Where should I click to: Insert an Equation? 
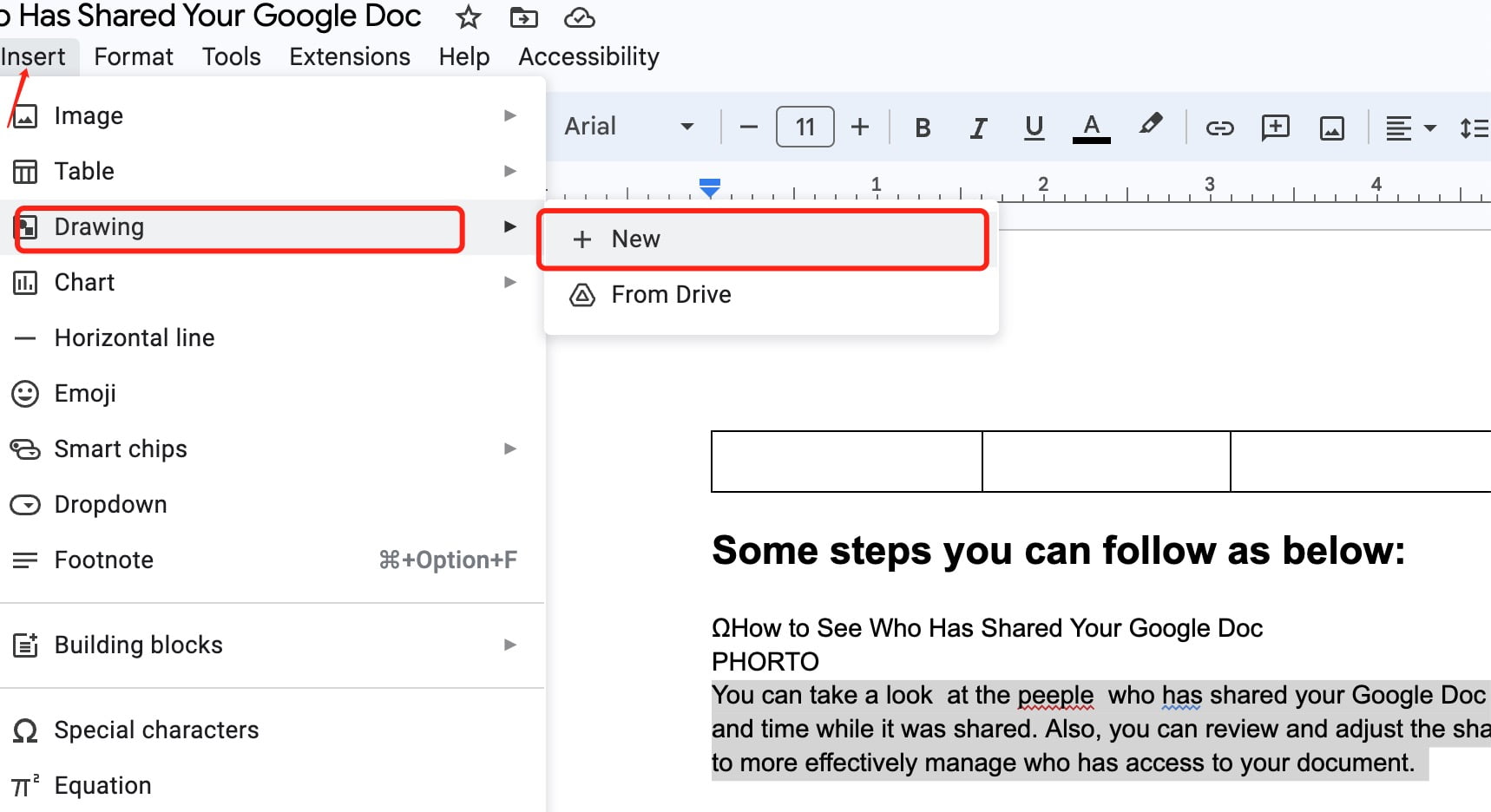click(x=273, y=785)
